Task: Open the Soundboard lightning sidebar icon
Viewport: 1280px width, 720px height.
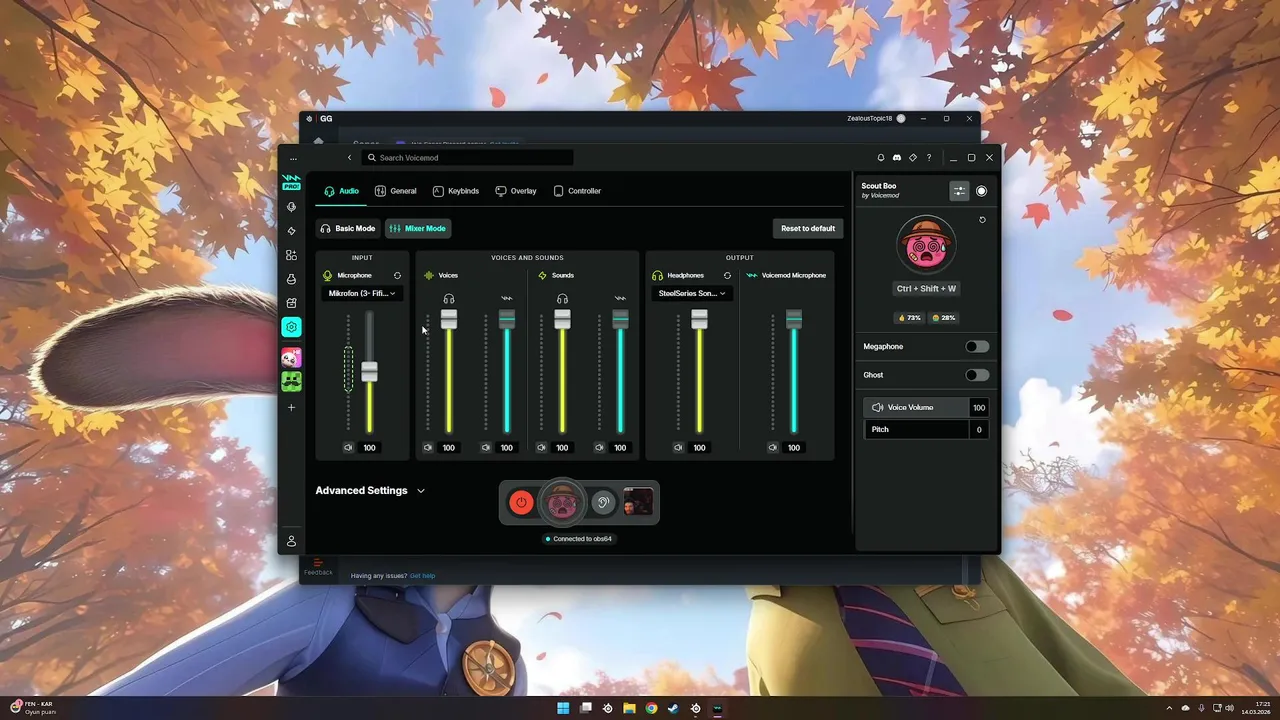Action: click(x=291, y=231)
